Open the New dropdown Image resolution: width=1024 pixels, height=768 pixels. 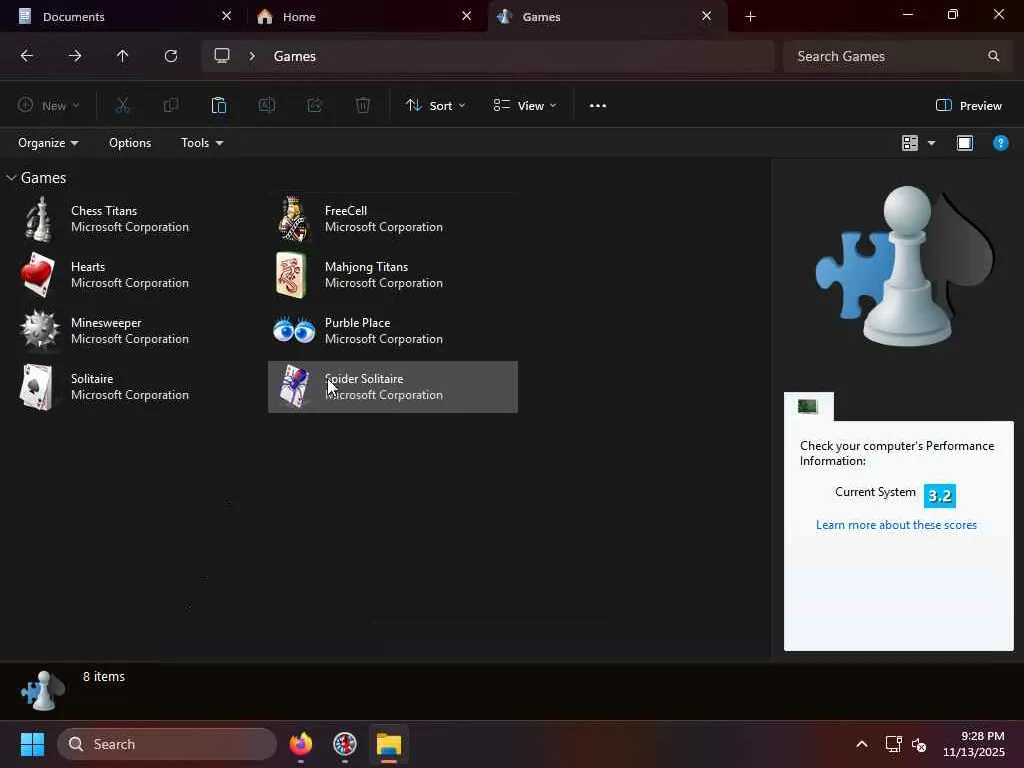(49, 105)
